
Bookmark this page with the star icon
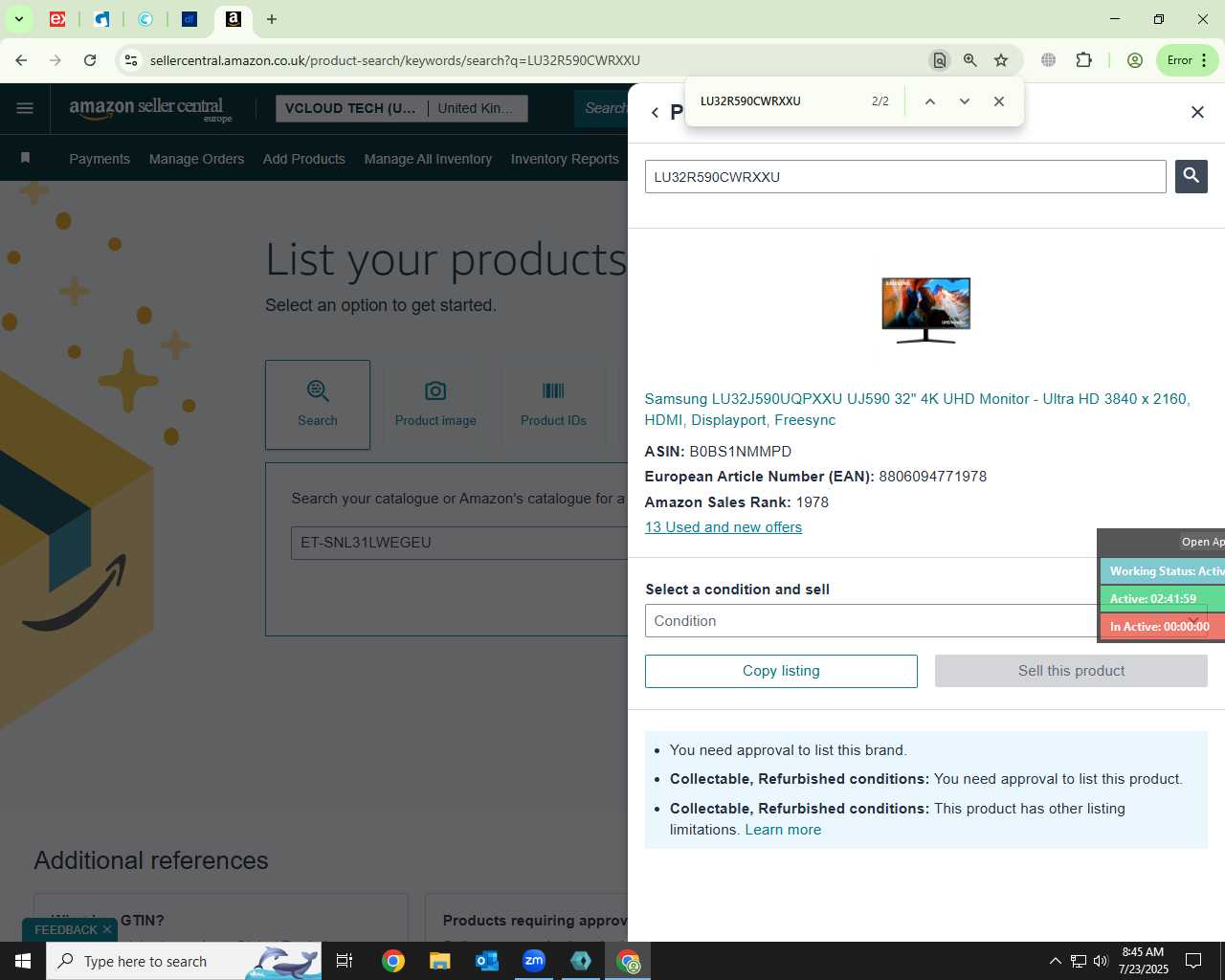point(1001,60)
